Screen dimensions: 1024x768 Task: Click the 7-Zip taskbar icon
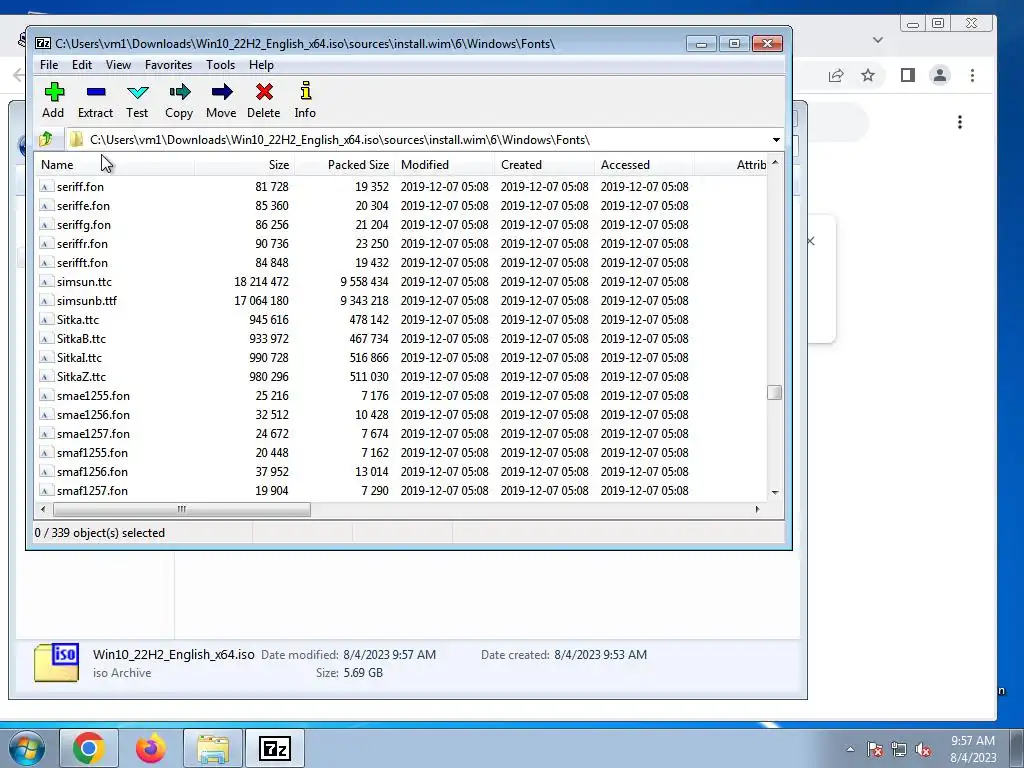[x=274, y=748]
